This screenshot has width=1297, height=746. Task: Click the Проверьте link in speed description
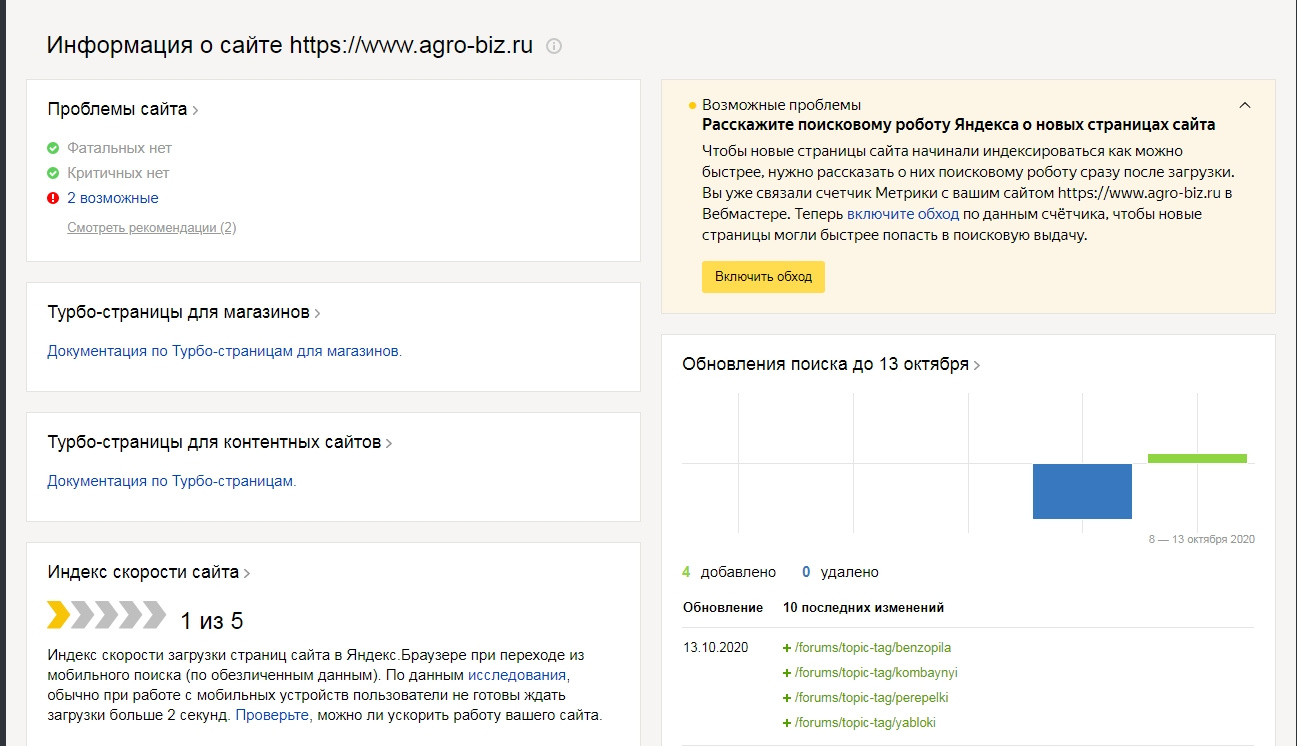tap(271, 715)
